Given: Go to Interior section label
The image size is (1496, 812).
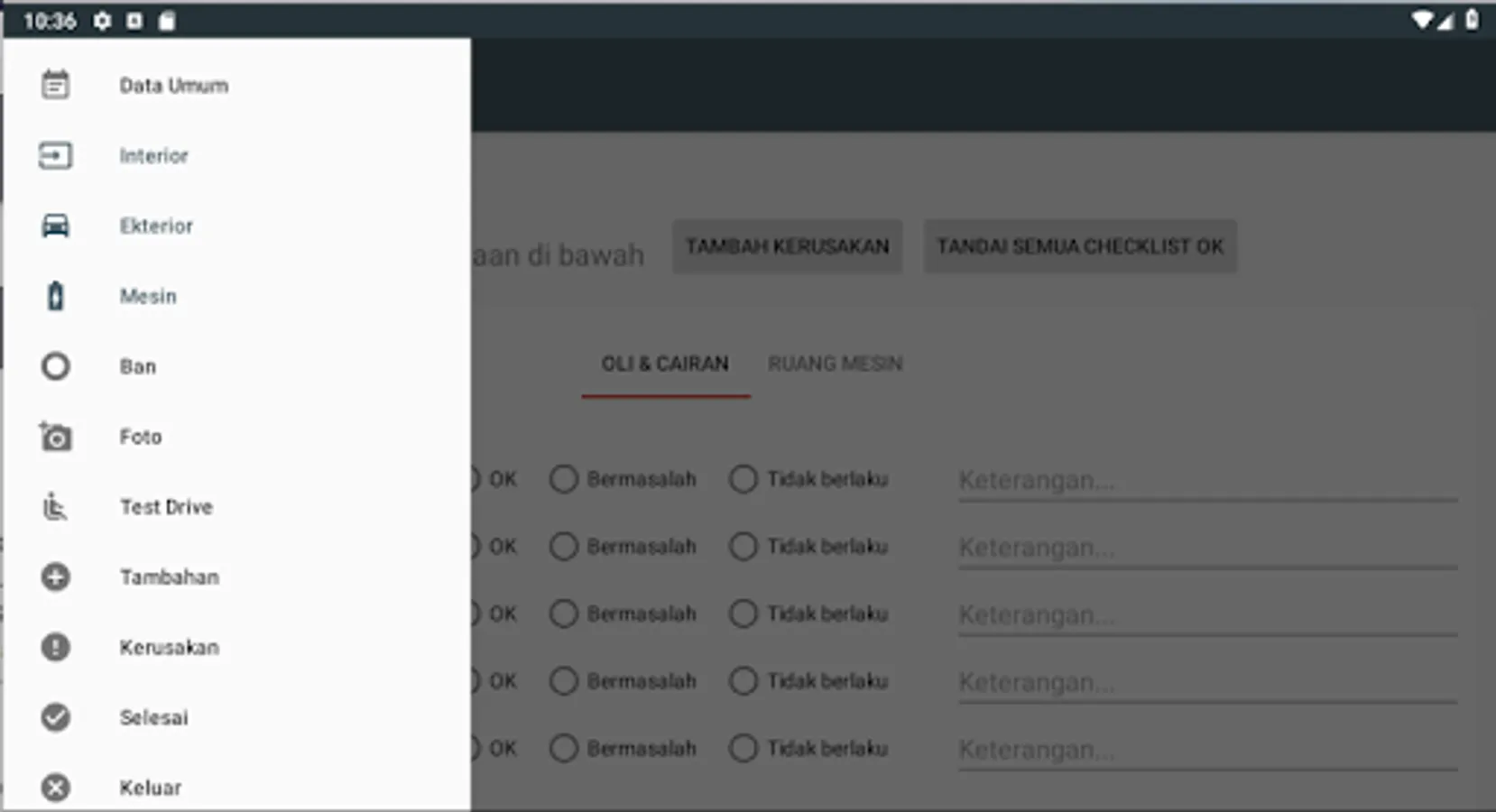Looking at the screenshot, I should coord(154,156).
